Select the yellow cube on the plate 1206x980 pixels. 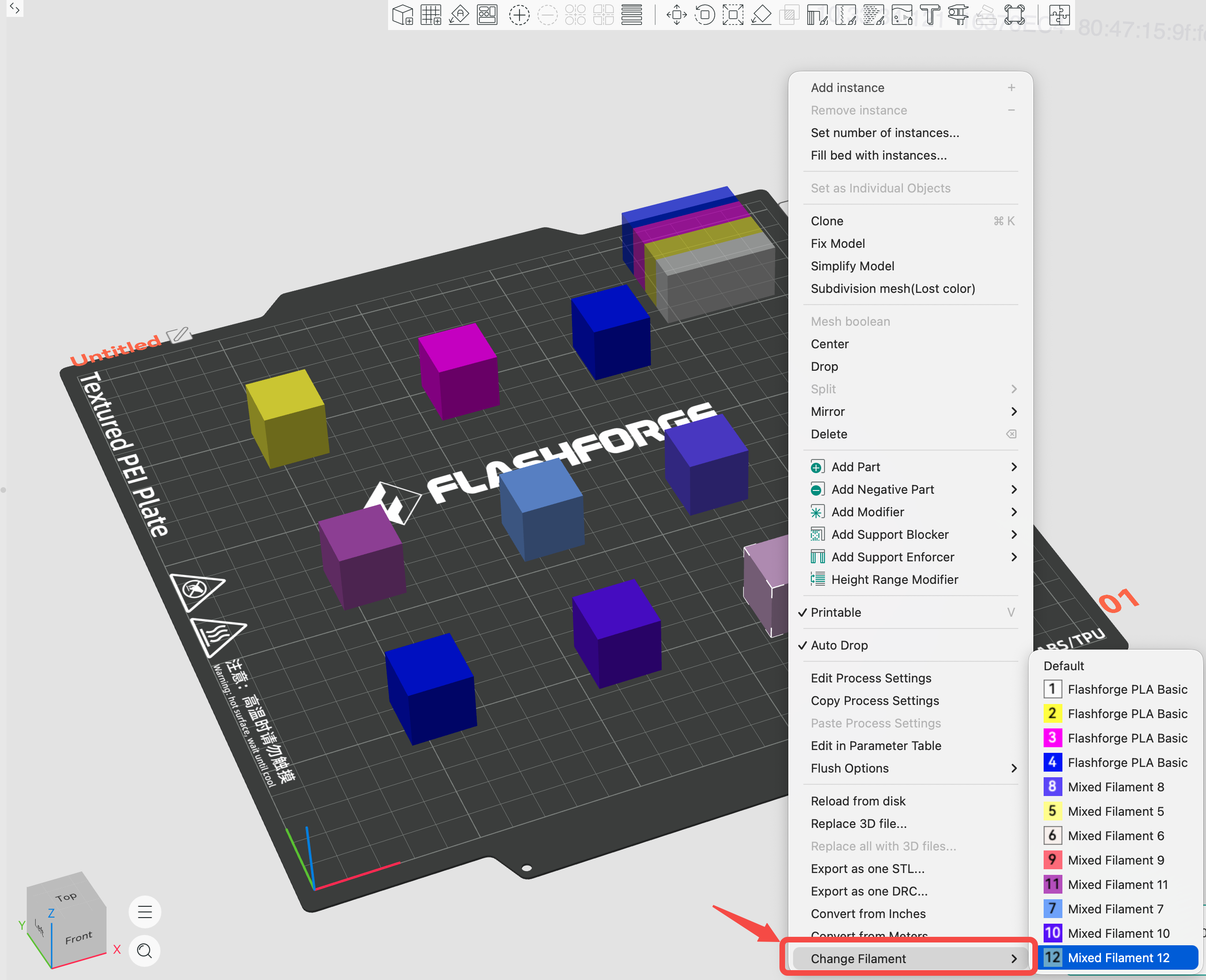pos(288,419)
